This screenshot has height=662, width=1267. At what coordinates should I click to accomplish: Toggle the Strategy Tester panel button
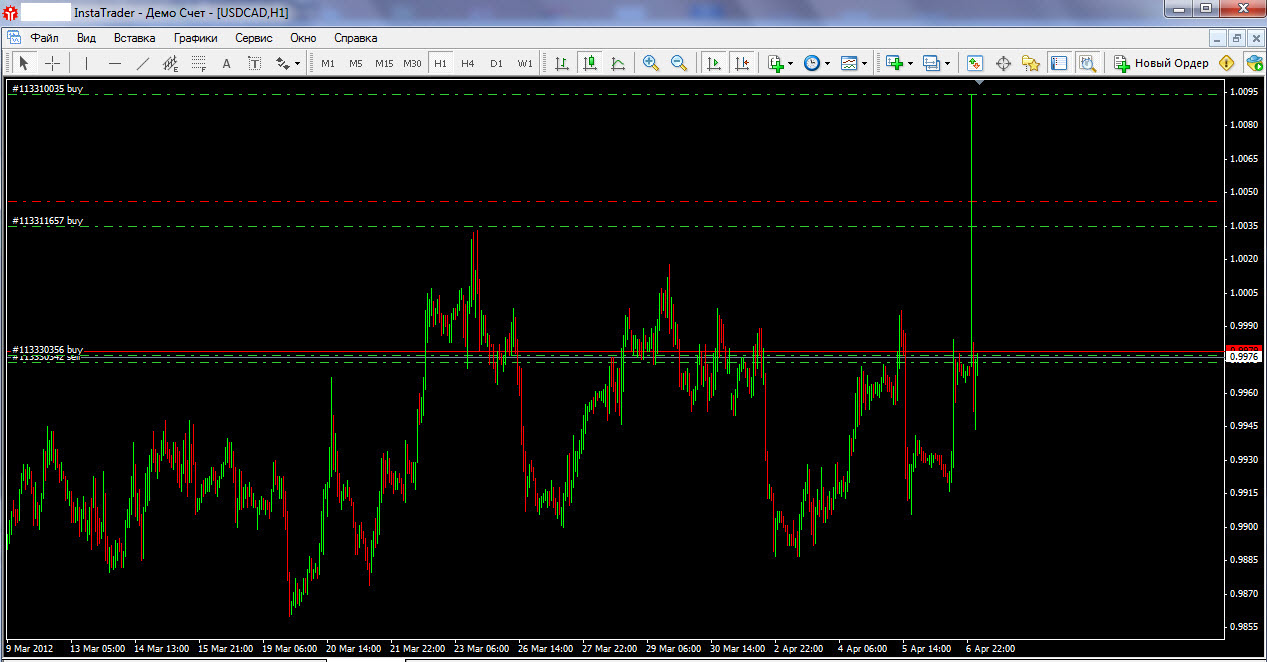click(1087, 63)
